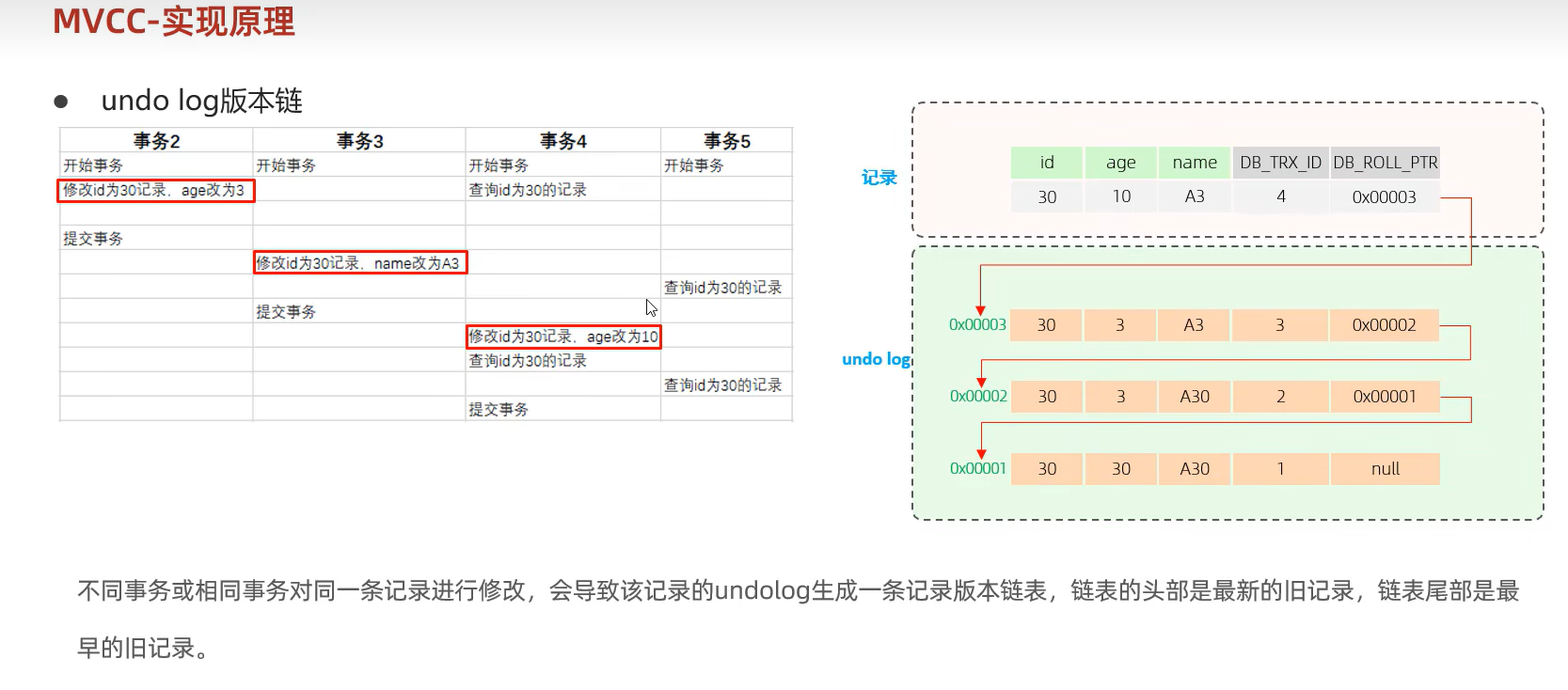Click the "事务2" column header
1568x690 pixels.
pos(156,141)
